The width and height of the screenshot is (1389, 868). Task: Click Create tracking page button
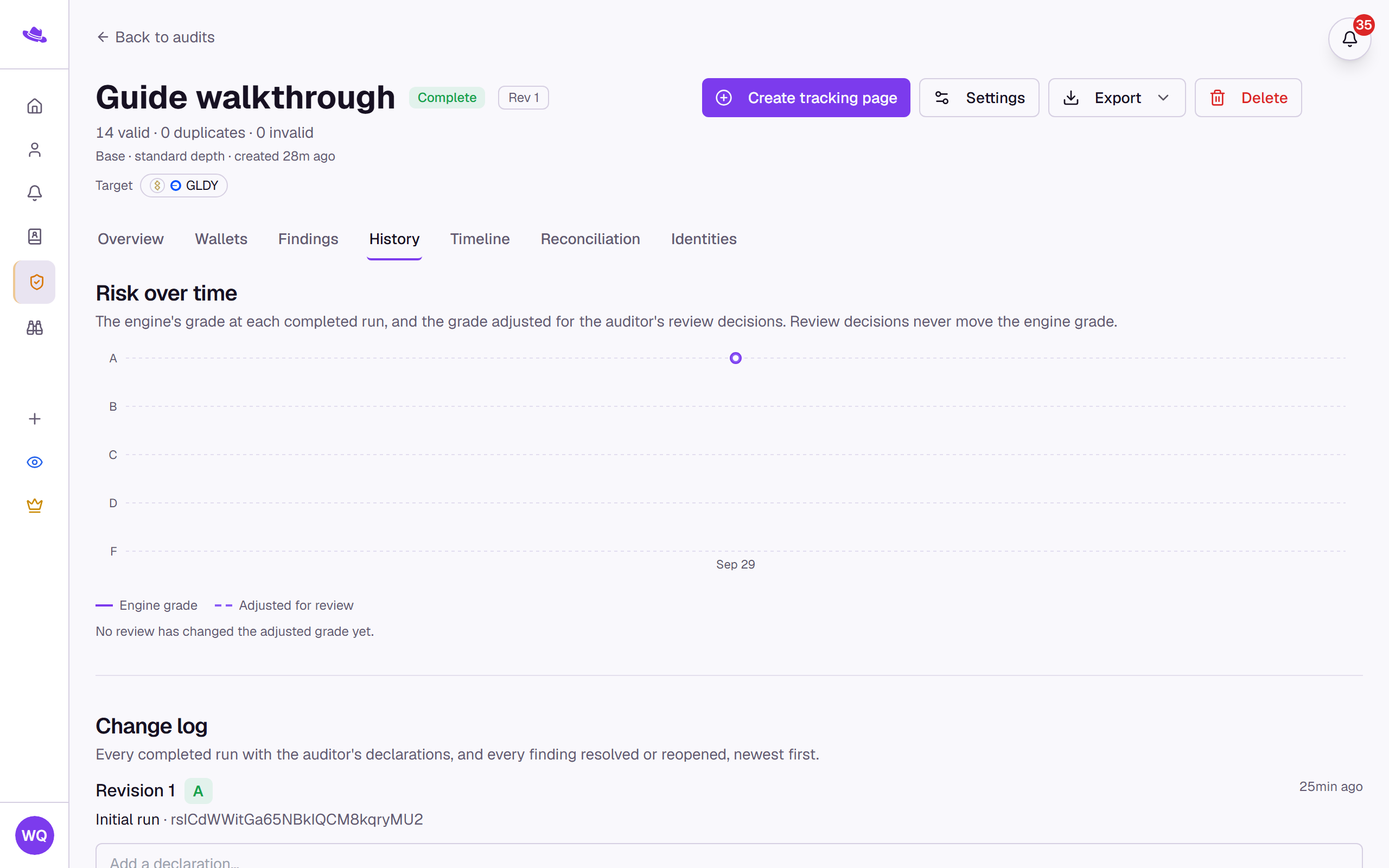(x=806, y=98)
